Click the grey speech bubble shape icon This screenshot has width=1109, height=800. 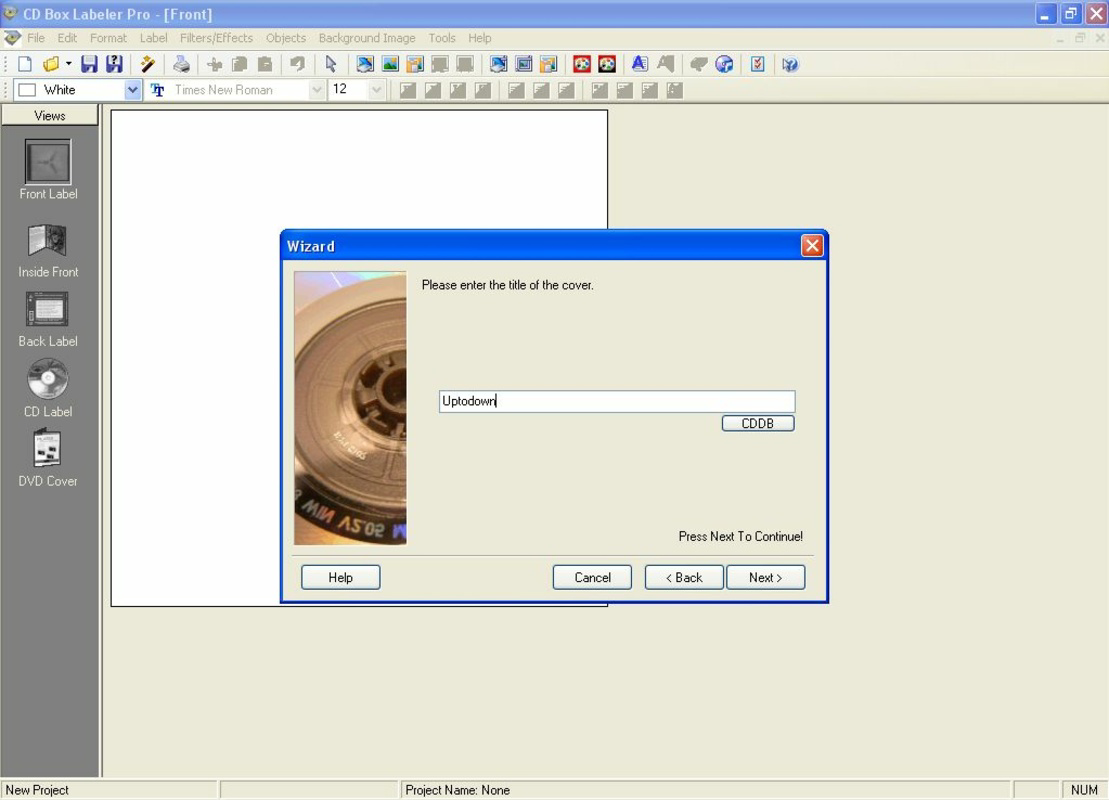point(698,65)
